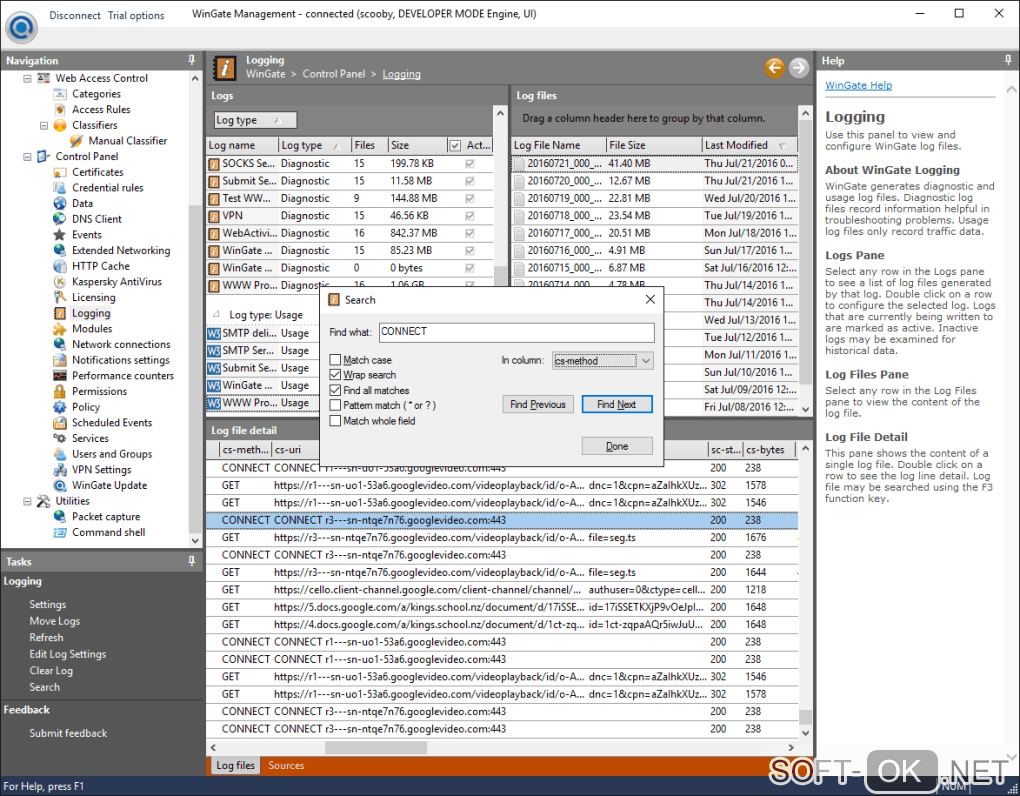
Task: Collapse the Control Panel tree node
Action: point(27,157)
